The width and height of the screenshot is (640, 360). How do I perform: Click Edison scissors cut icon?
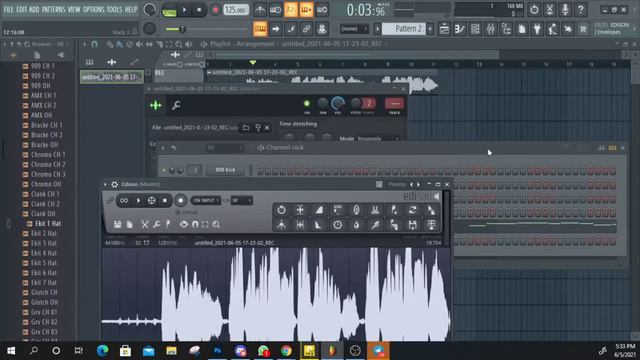145,224
